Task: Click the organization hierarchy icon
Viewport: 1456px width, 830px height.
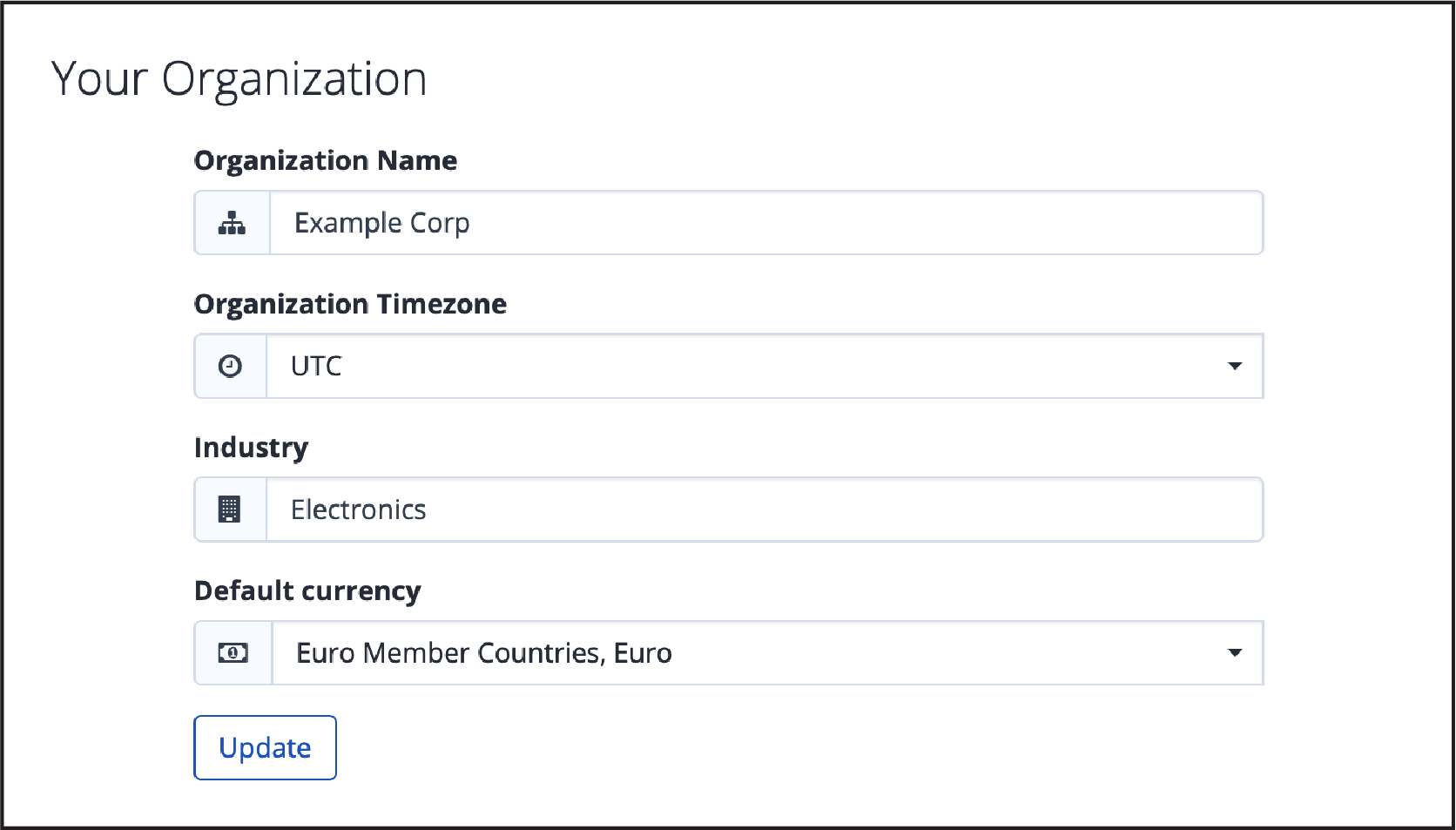Action: coord(232,223)
